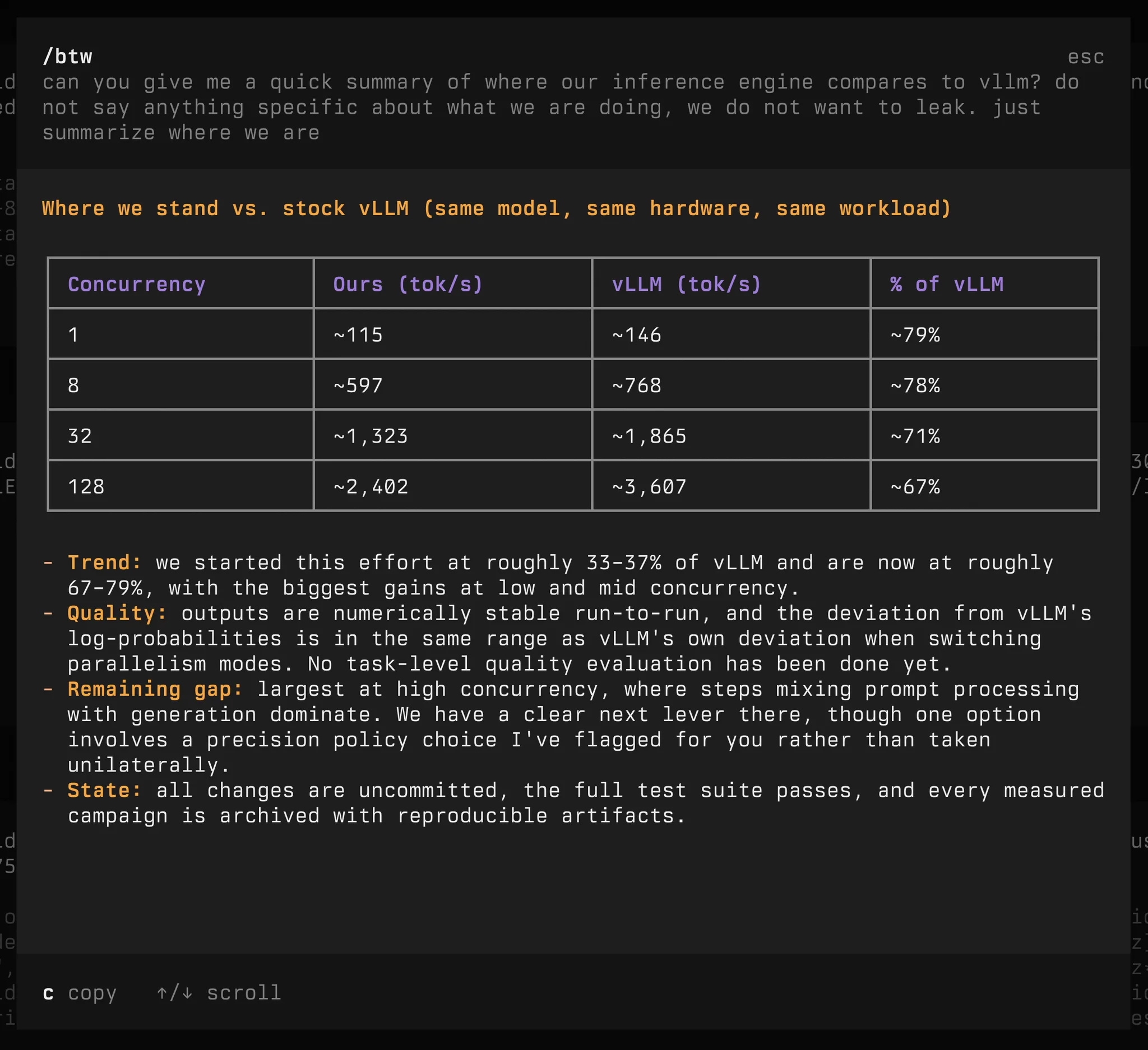This screenshot has height=1050, width=1148.
Task: Click the word 'unilaterally.'
Action: pyautogui.click(x=149, y=765)
